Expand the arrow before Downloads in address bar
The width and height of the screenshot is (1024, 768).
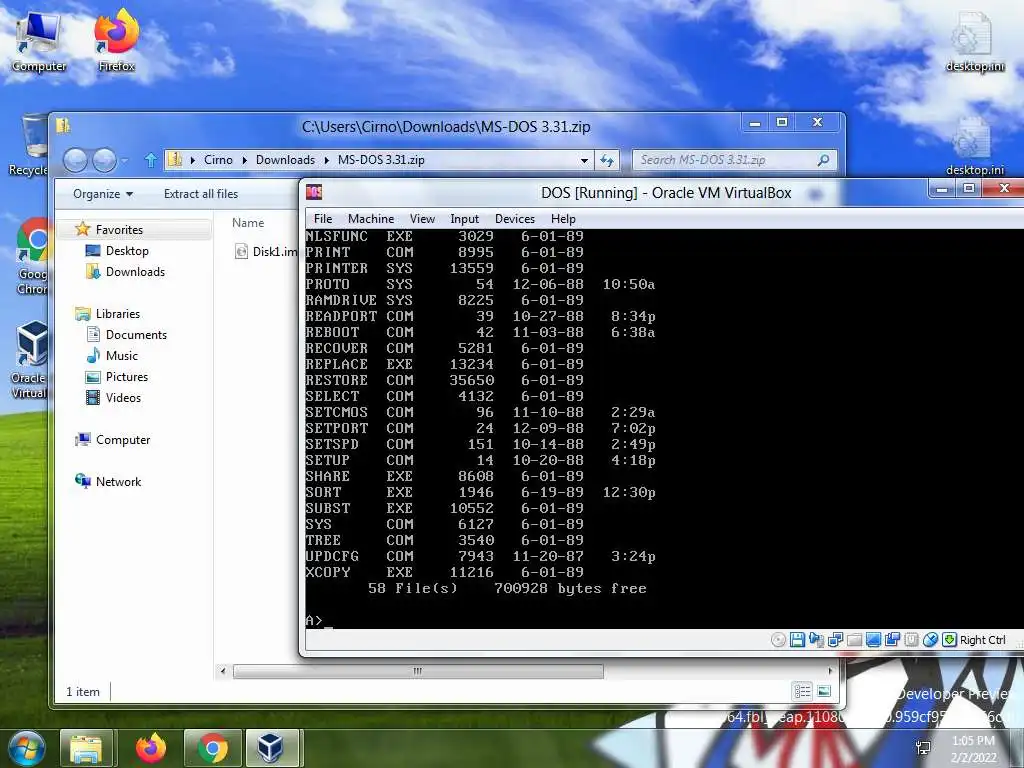tap(245, 160)
